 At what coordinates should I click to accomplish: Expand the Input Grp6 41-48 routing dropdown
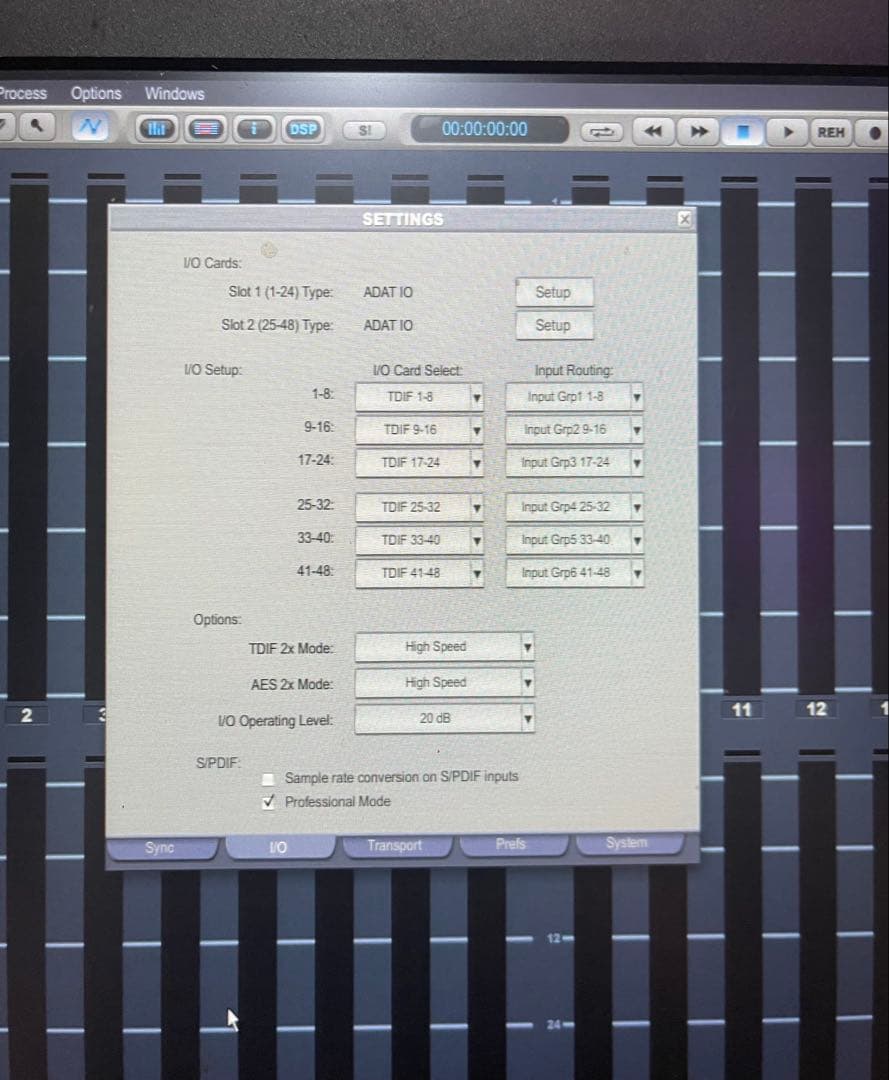pyautogui.click(x=637, y=573)
